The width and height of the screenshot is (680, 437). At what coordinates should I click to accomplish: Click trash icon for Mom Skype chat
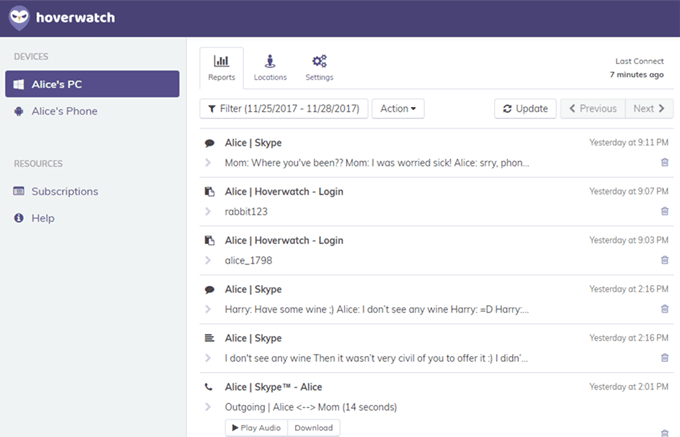[x=665, y=162]
